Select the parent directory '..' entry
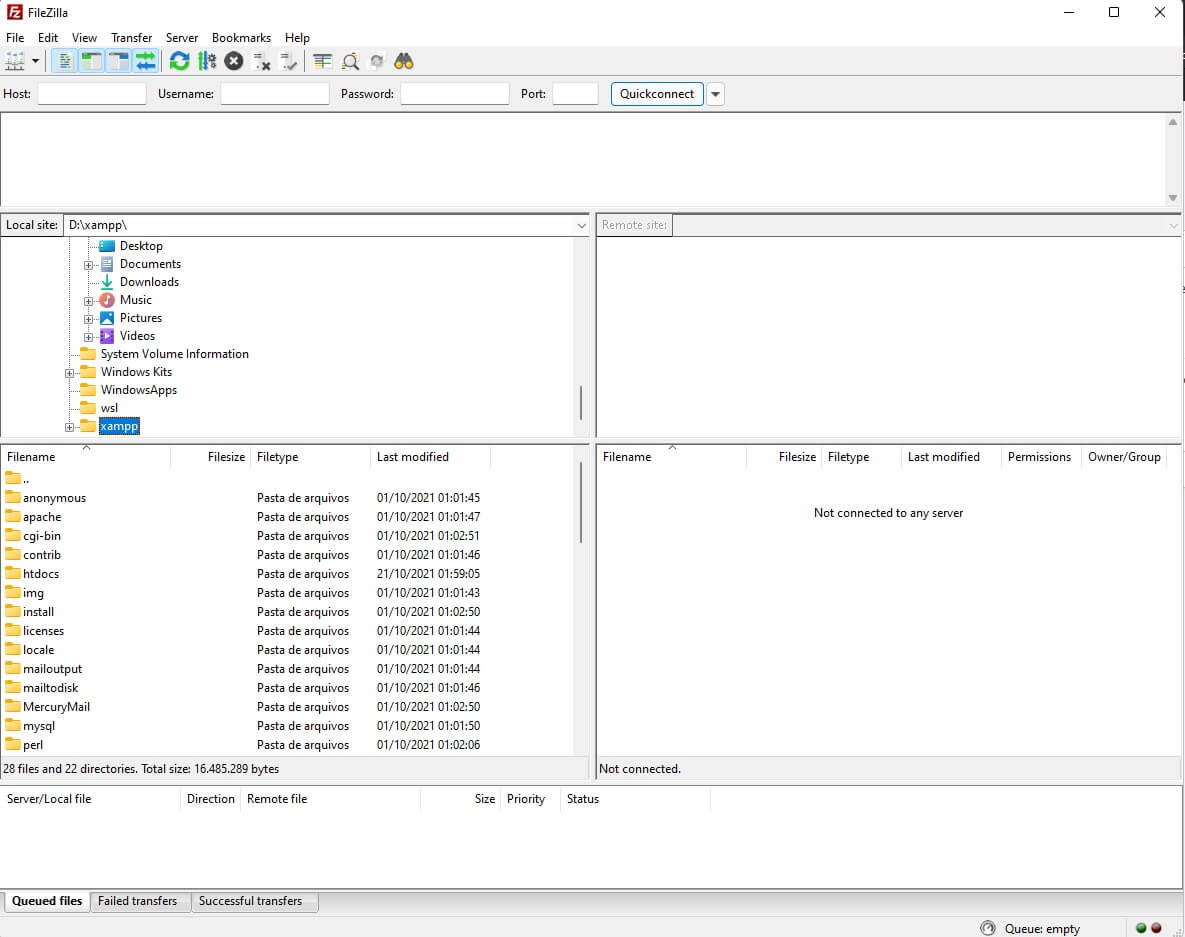The height and width of the screenshot is (937, 1185). click(18, 478)
